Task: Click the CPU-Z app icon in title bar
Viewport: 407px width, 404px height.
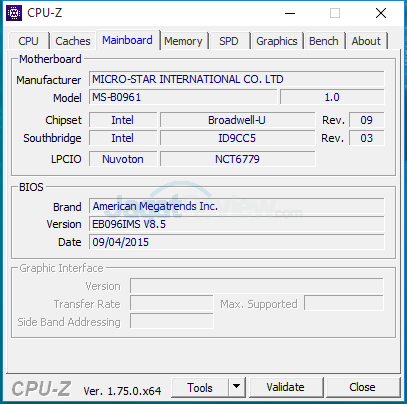Action: coord(14,13)
